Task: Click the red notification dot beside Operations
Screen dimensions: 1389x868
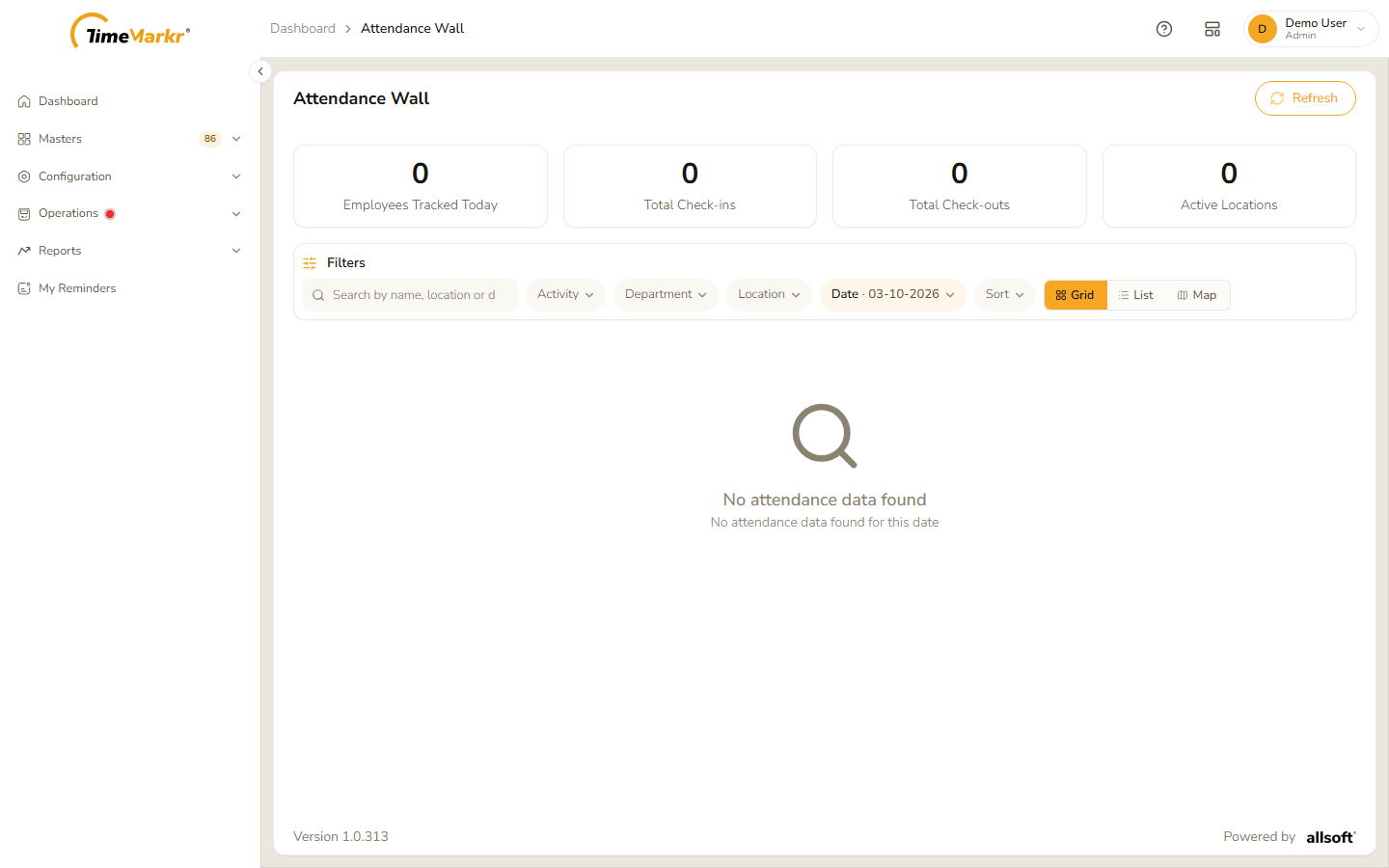Action: tap(110, 214)
